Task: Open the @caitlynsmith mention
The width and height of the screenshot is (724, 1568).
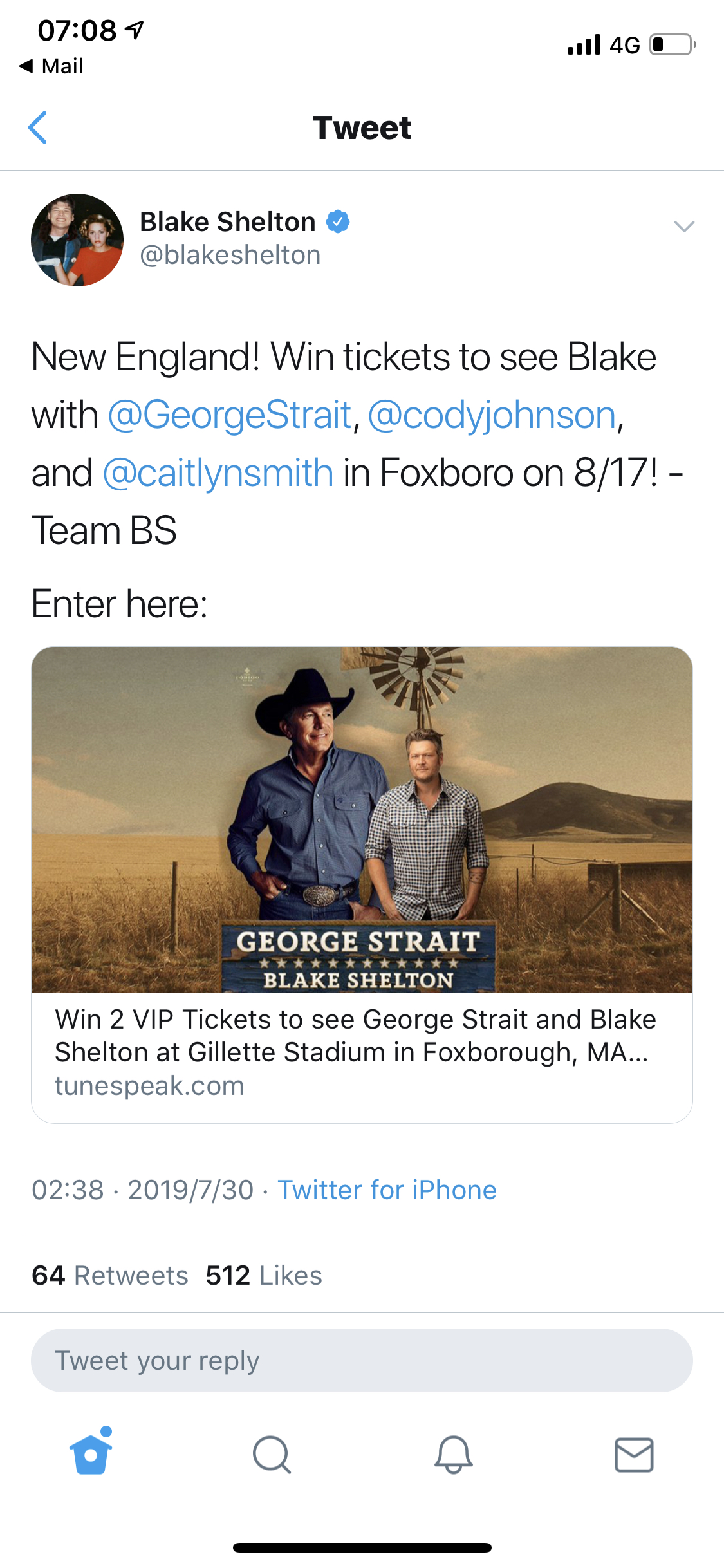Action: click(218, 473)
